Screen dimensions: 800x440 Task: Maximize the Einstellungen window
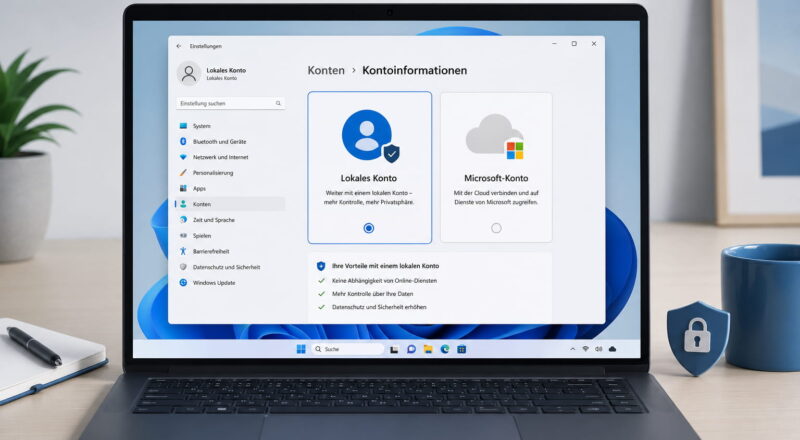(574, 44)
